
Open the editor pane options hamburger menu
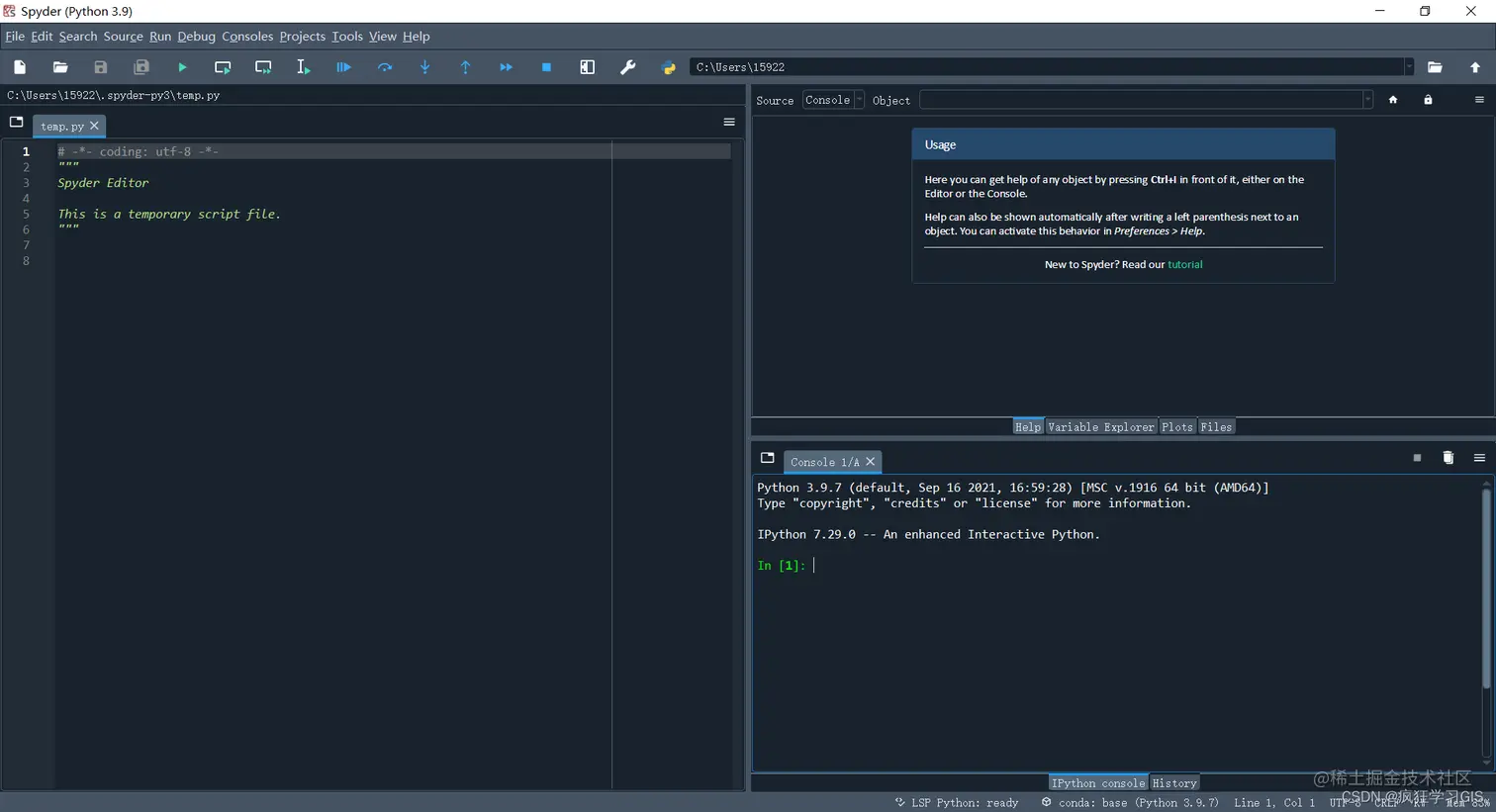[x=729, y=123]
